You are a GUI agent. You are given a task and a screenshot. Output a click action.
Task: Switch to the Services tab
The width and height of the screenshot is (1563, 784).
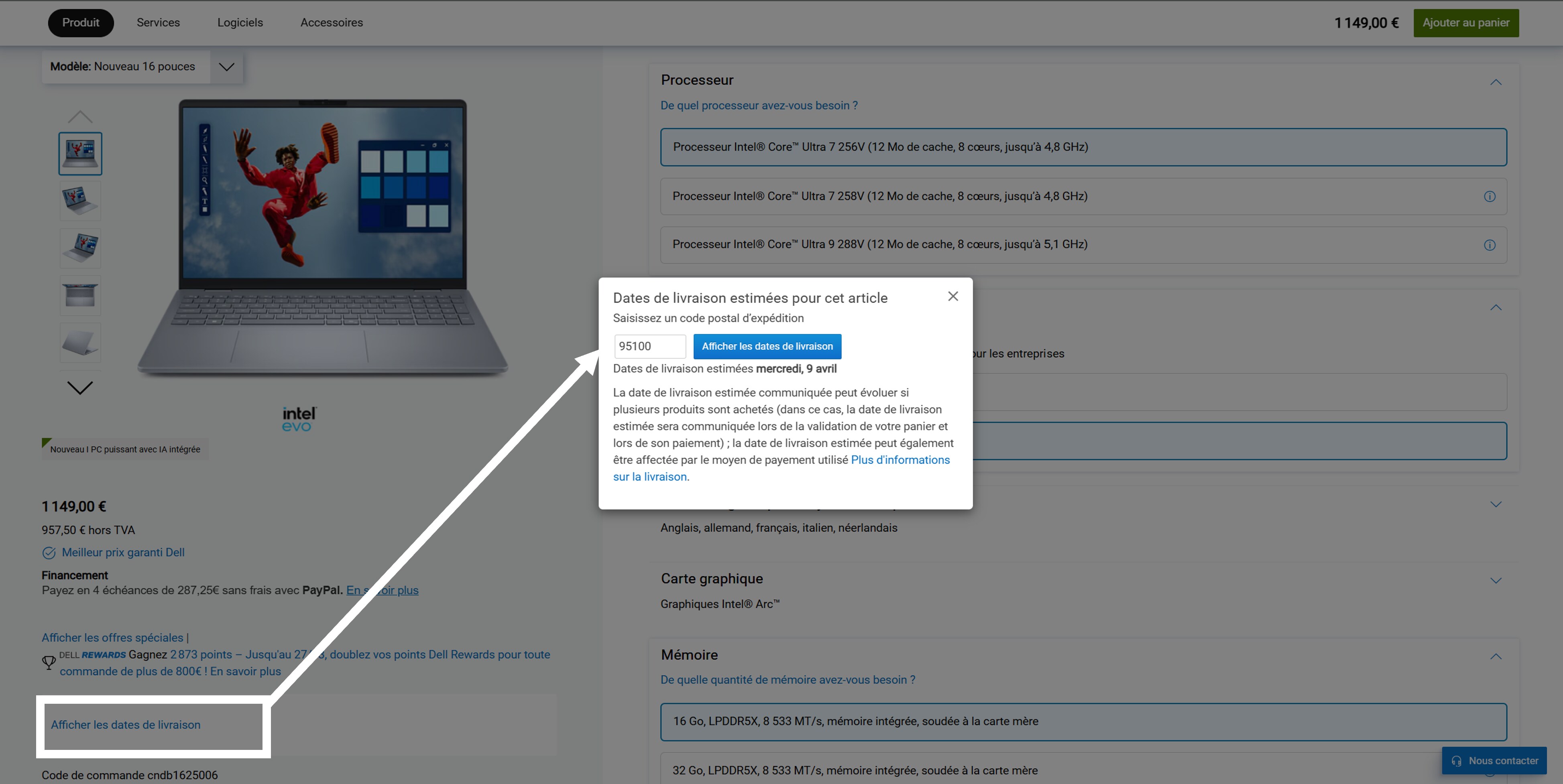[158, 22]
